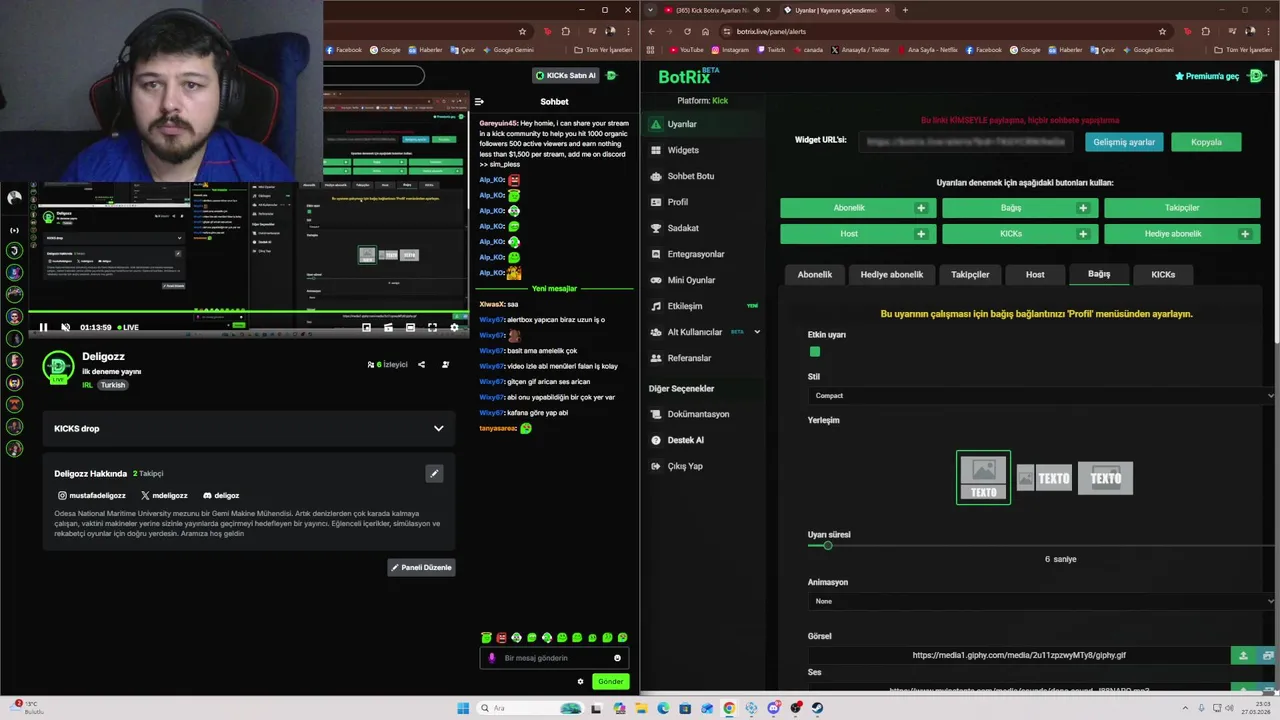
Task: Click the BotRix profile avatar icon
Action: [x=1257, y=76]
